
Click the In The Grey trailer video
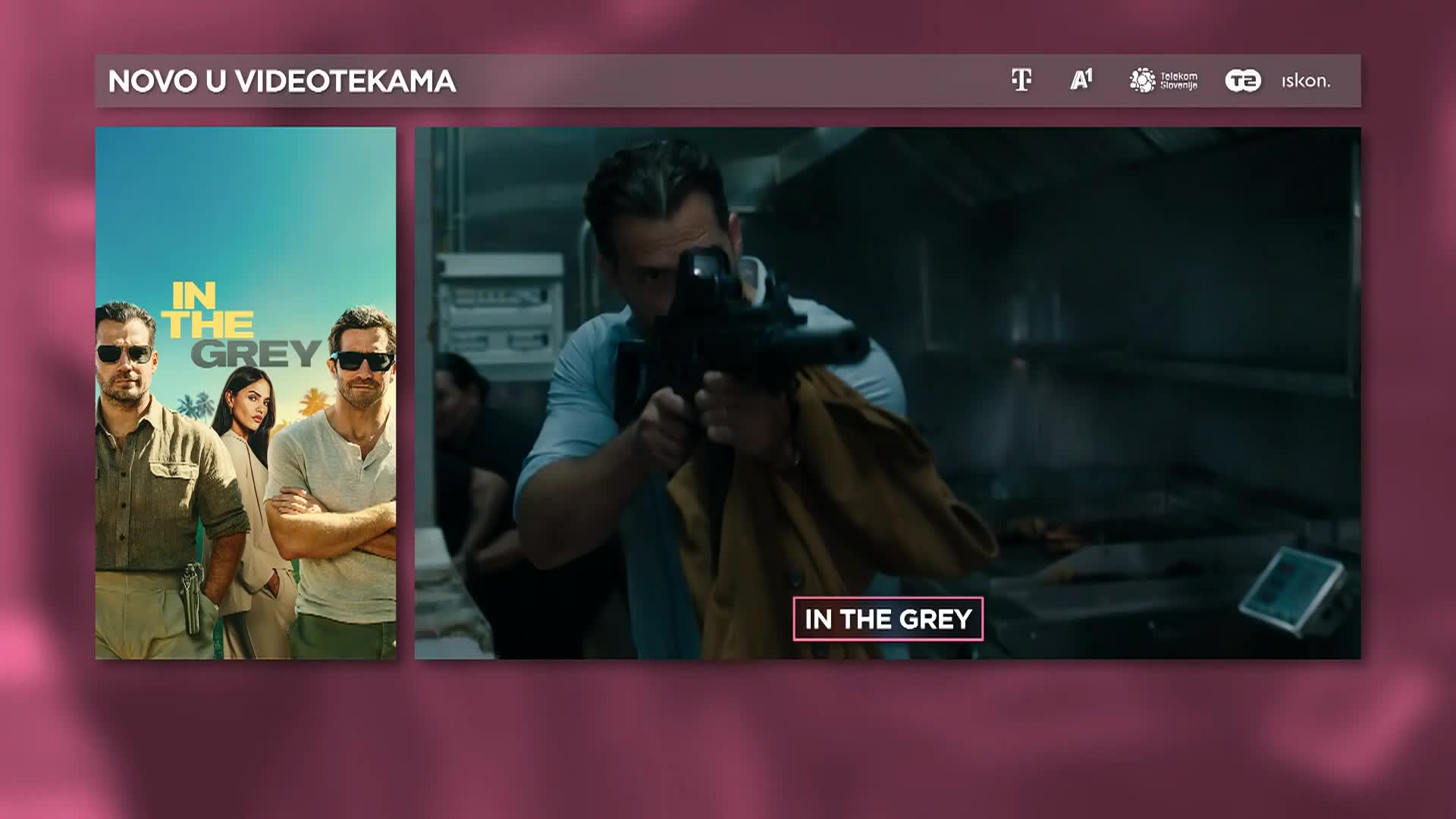887,393
